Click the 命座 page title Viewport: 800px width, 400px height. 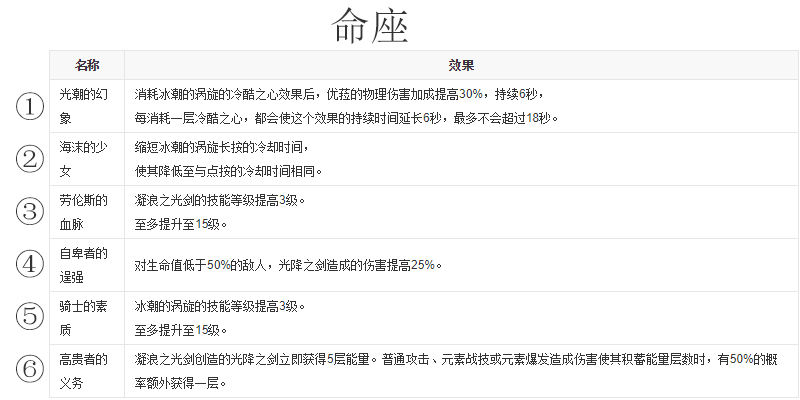[x=371, y=25]
